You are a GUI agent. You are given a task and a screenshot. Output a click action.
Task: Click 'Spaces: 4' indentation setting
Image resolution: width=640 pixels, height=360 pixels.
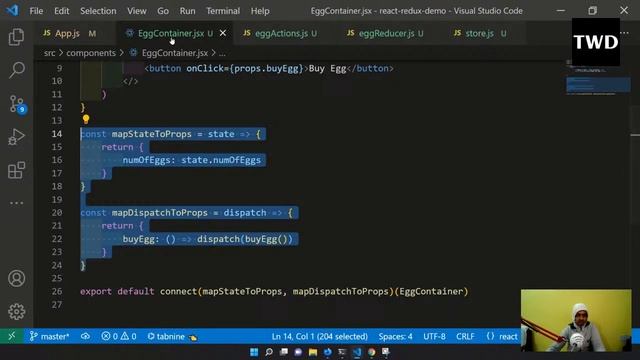(395, 336)
